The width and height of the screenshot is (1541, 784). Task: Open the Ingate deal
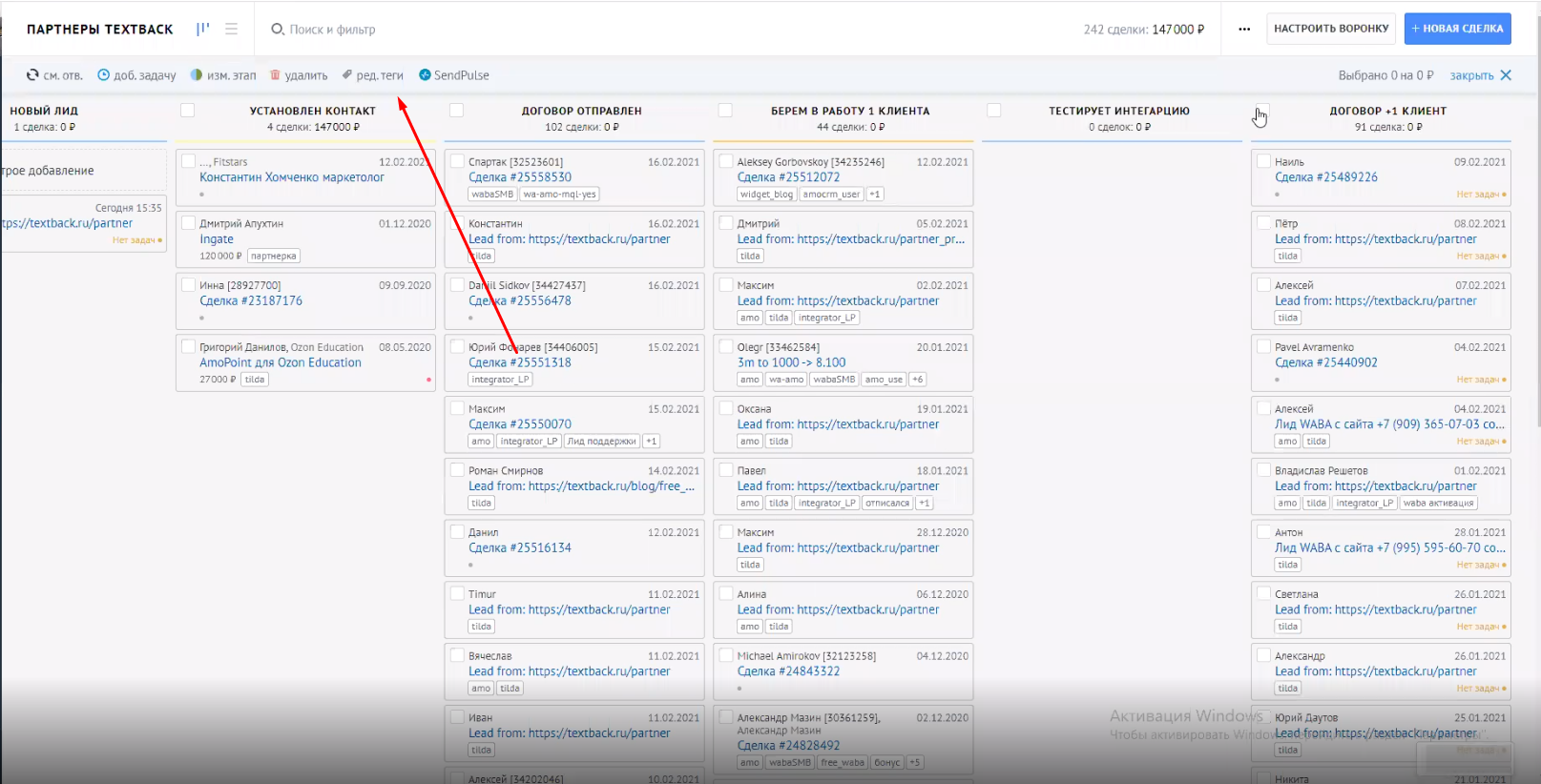(217, 239)
